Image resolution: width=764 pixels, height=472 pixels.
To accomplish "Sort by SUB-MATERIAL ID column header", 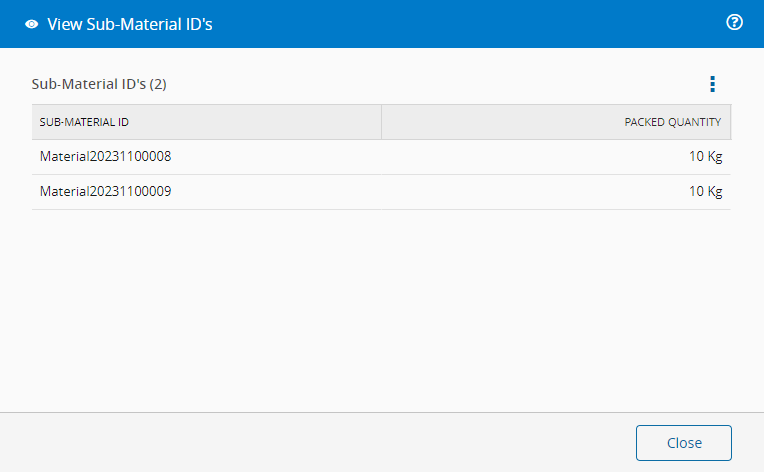I will [x=84, y=122].
